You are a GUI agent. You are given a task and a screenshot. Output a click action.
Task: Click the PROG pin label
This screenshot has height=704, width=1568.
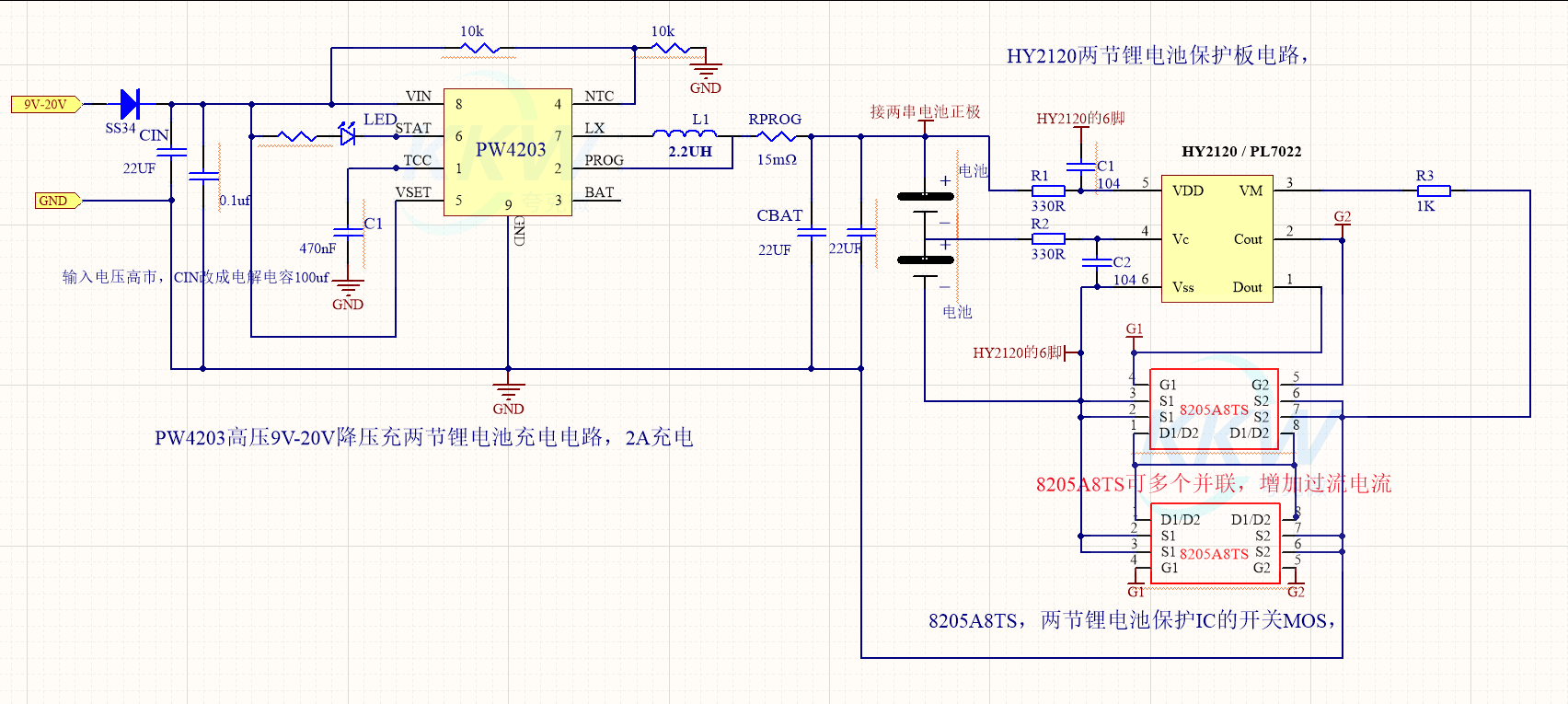[605, 160]
